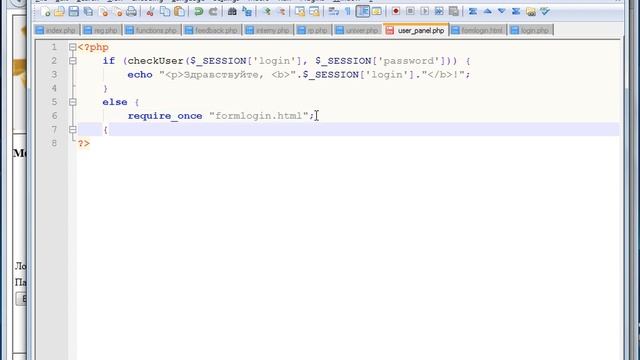
Task: Click the Close document toolbar icon
Action: pyautogui.click(x=103, y=11)
